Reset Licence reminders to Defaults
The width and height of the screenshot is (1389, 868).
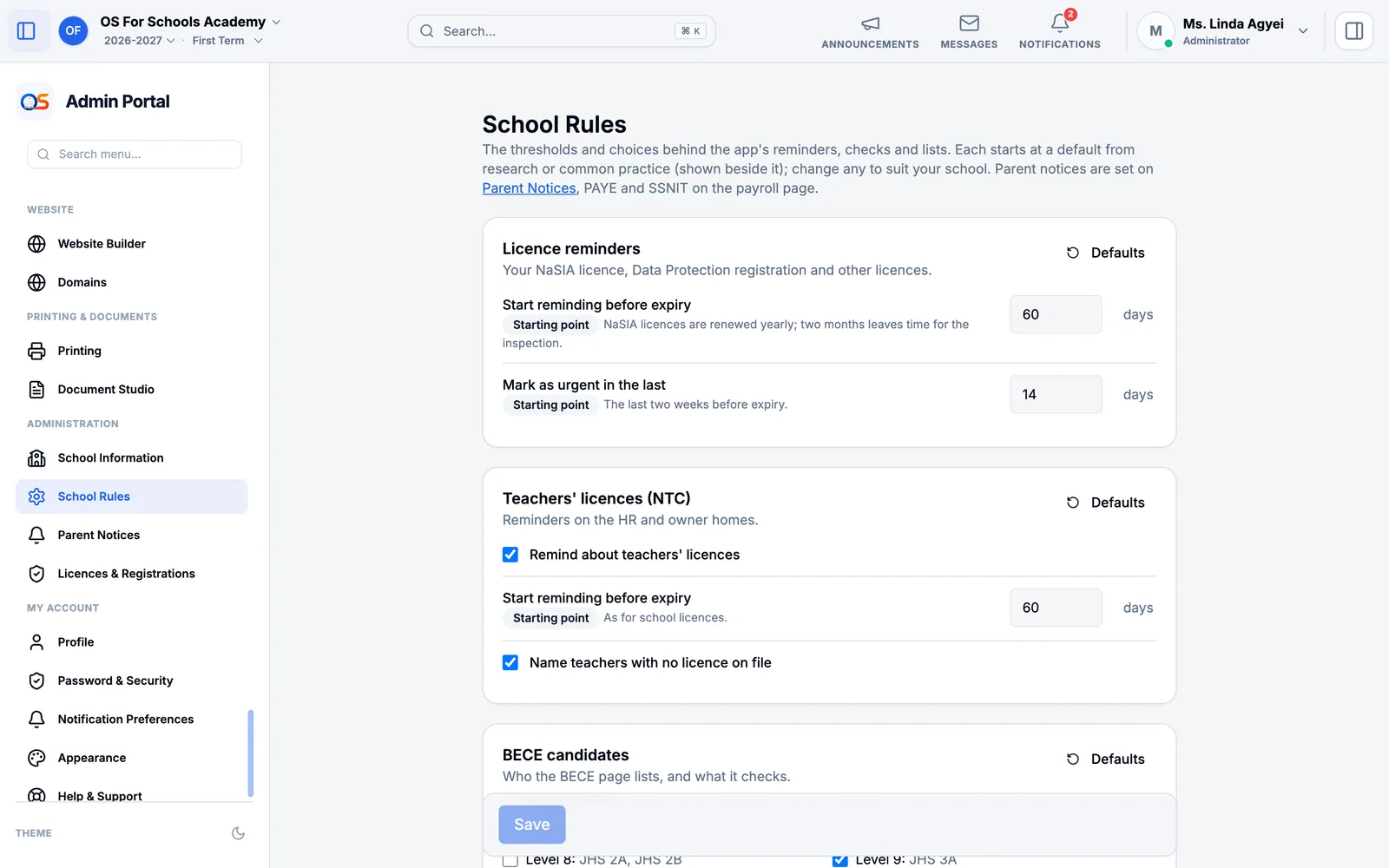[x=1106, y=253]
